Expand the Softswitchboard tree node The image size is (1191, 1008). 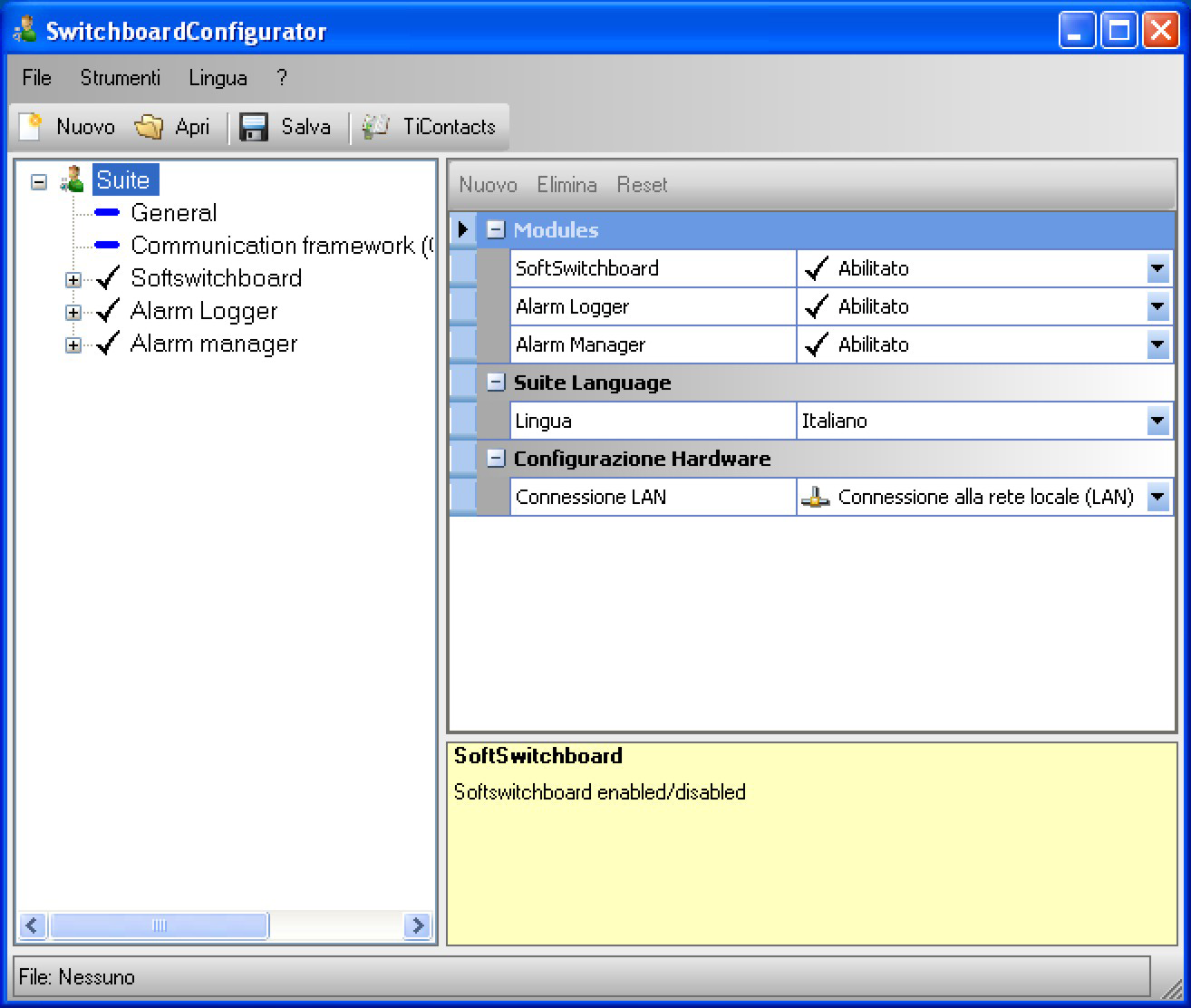[x=73, y=280]
